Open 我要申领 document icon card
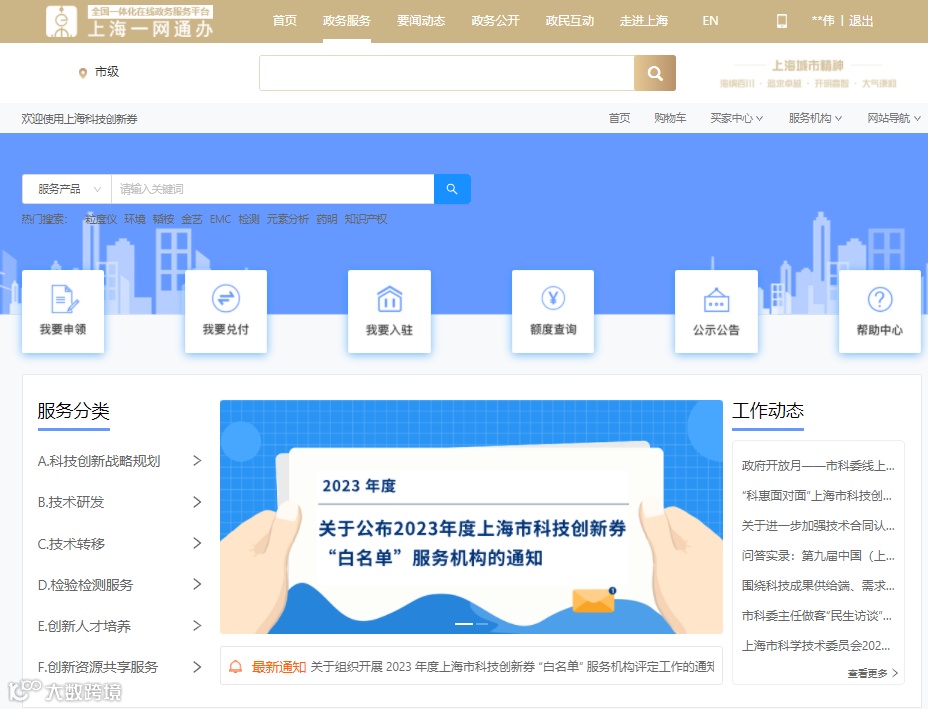The image size is (928, 709). [63, 311]
